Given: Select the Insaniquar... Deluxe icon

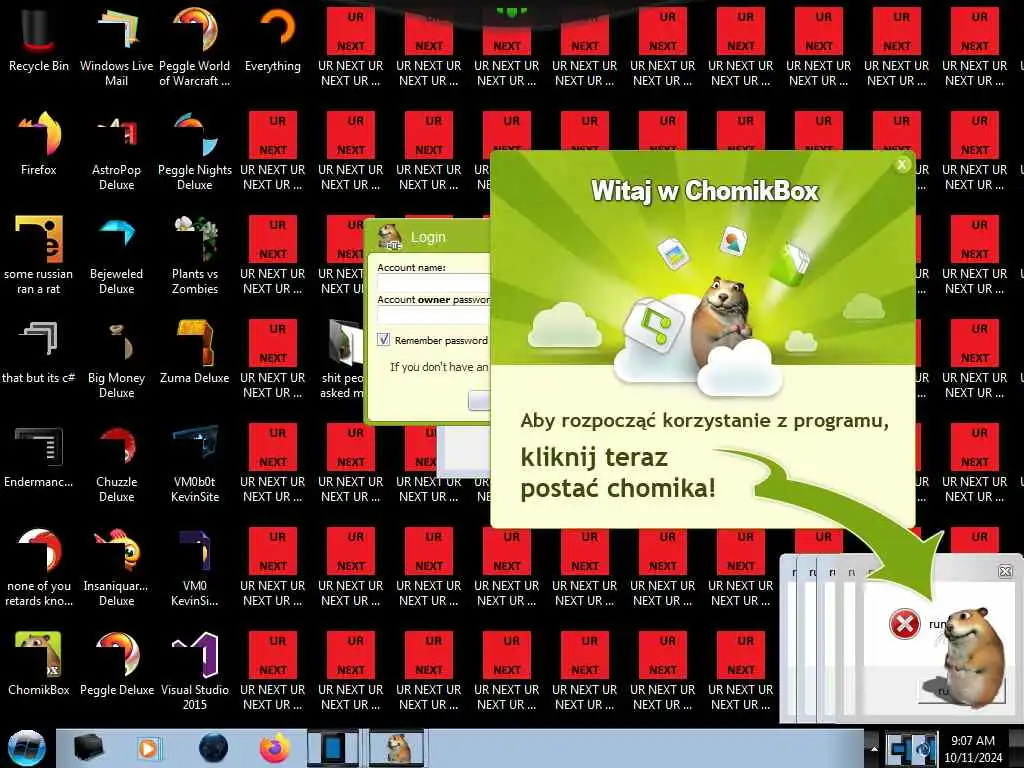Looking at the screenshot, I should (116, 567).
